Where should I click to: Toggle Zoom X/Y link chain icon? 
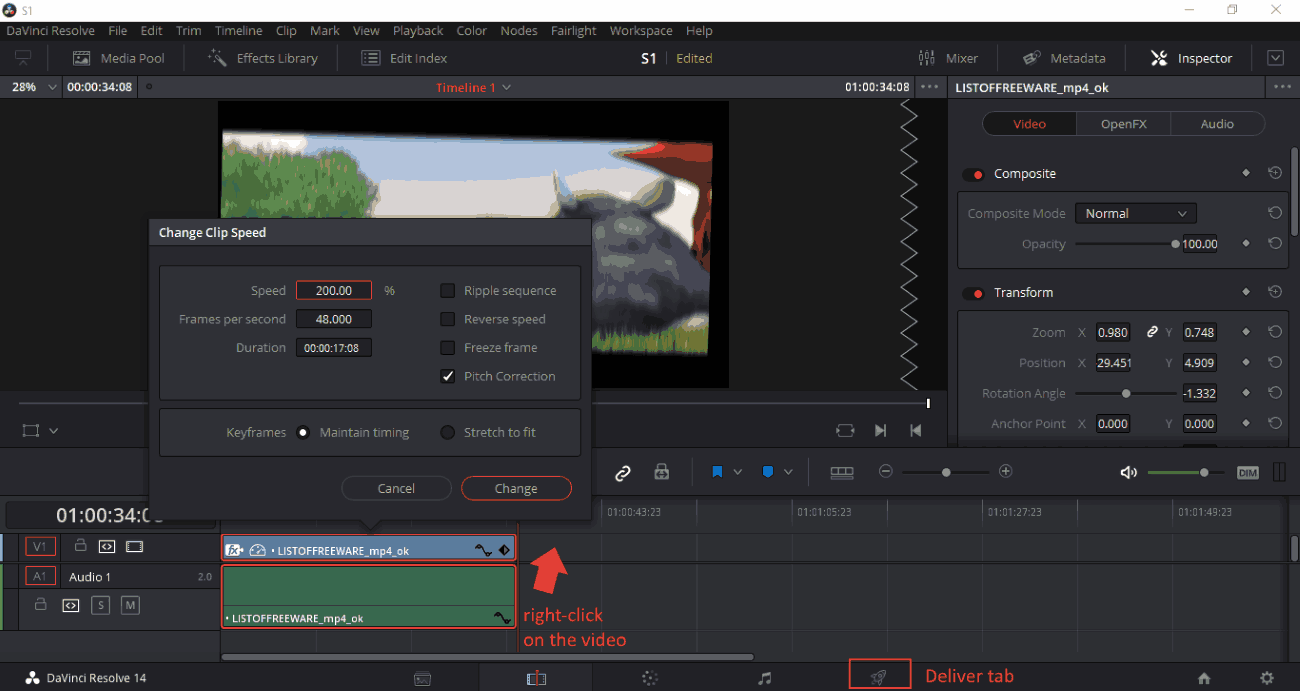coord(1152,332)
